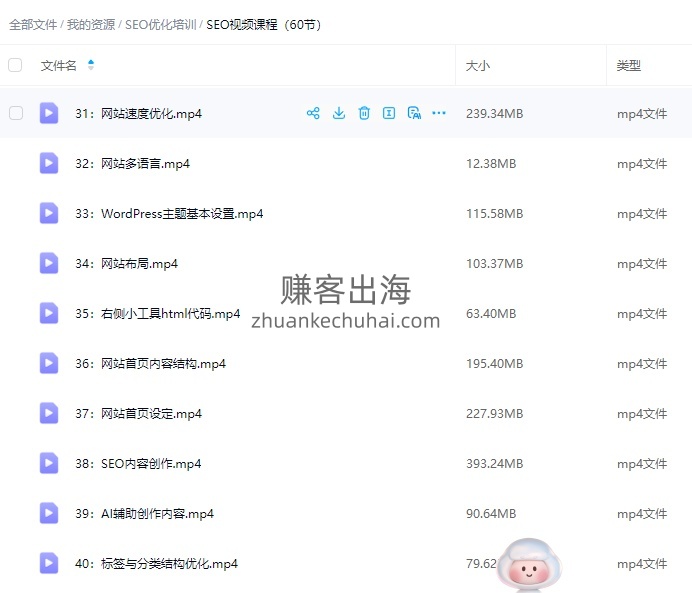This screenshot has width=692, height=593.
Task: Sort the list by 大小 column header
Action: click(478, 65)
